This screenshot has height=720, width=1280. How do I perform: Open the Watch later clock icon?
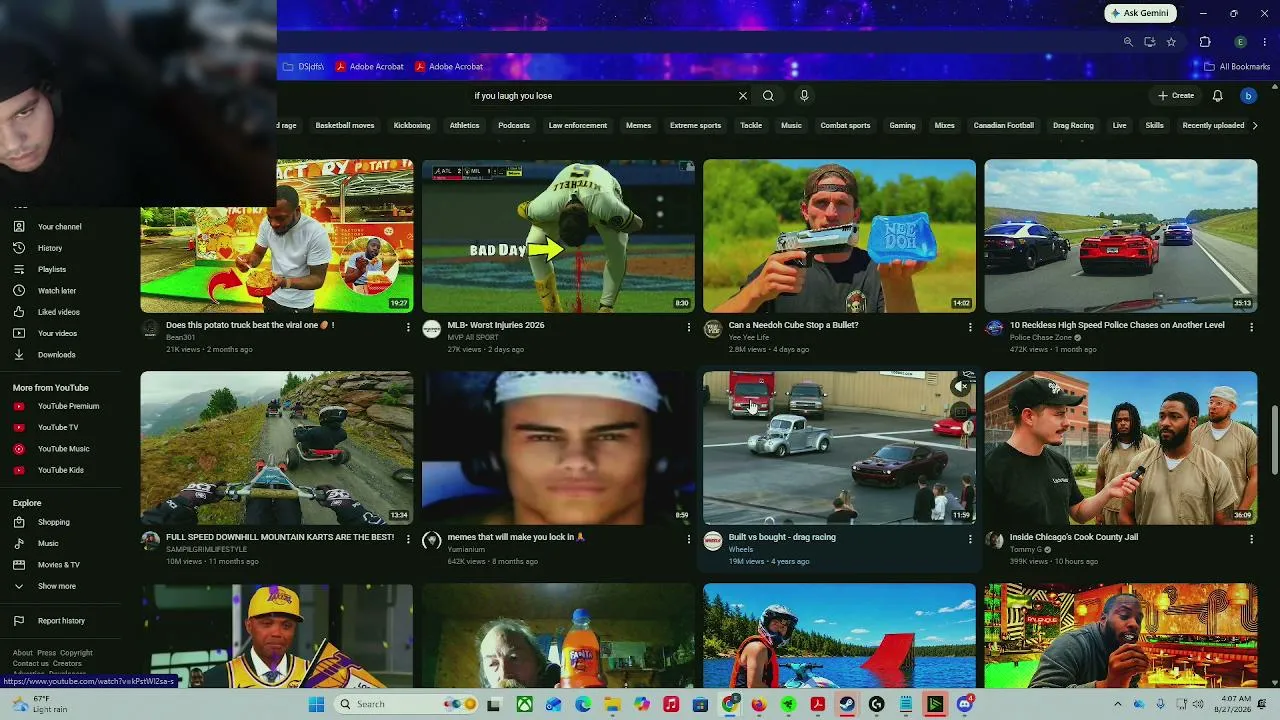point(18,291)
